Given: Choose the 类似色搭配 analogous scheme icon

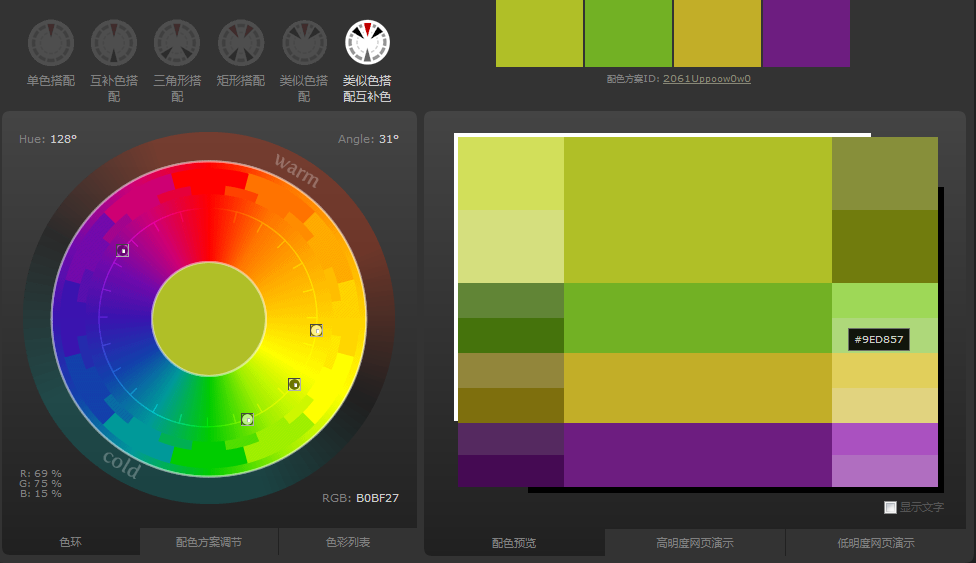Looking at the screenshot, I should [303, 41].
